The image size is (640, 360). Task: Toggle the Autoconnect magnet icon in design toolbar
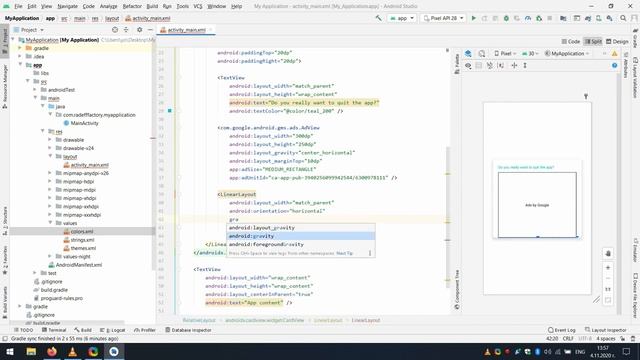pyautogui.click(x=489, y=65)
